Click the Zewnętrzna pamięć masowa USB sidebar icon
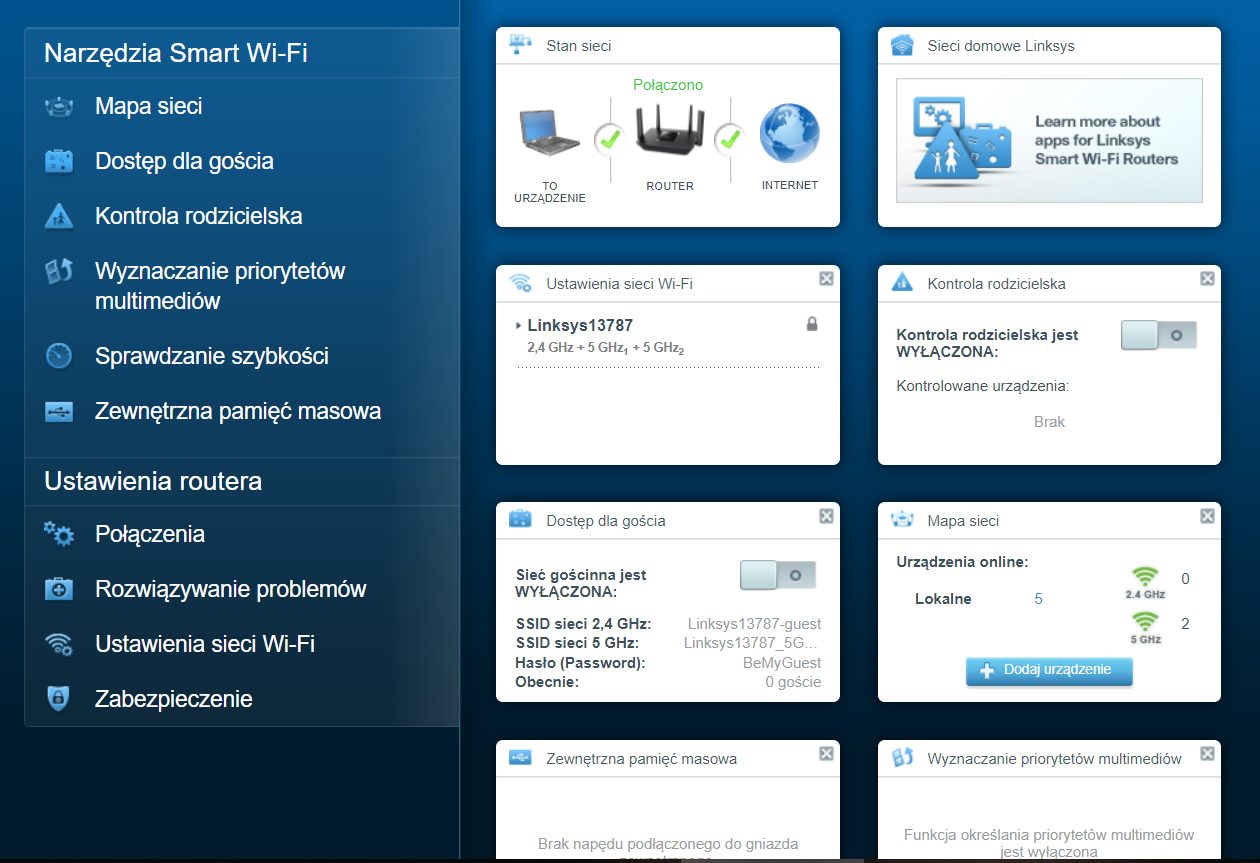 pyautogui.click(x=59, y=411)
